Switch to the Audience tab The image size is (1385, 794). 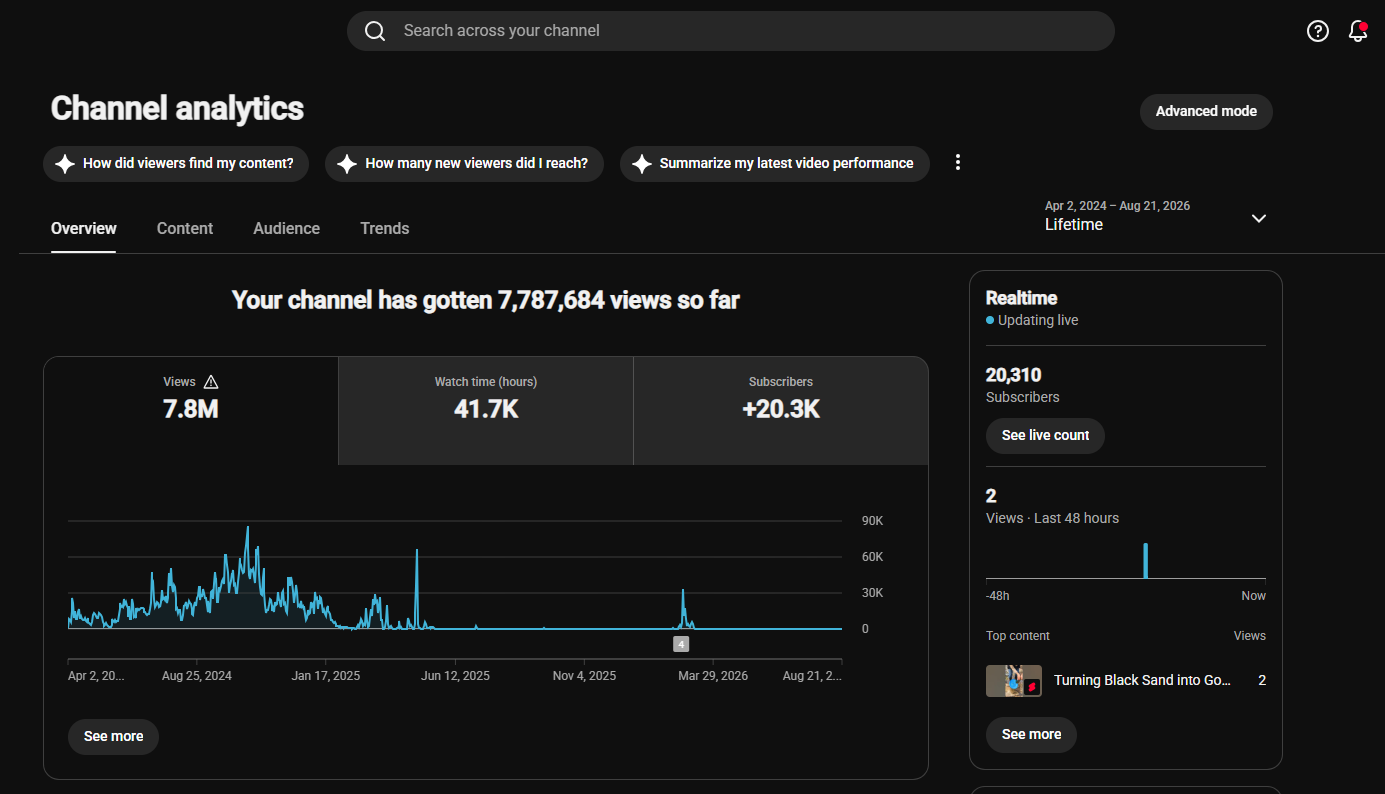(287, 228)
